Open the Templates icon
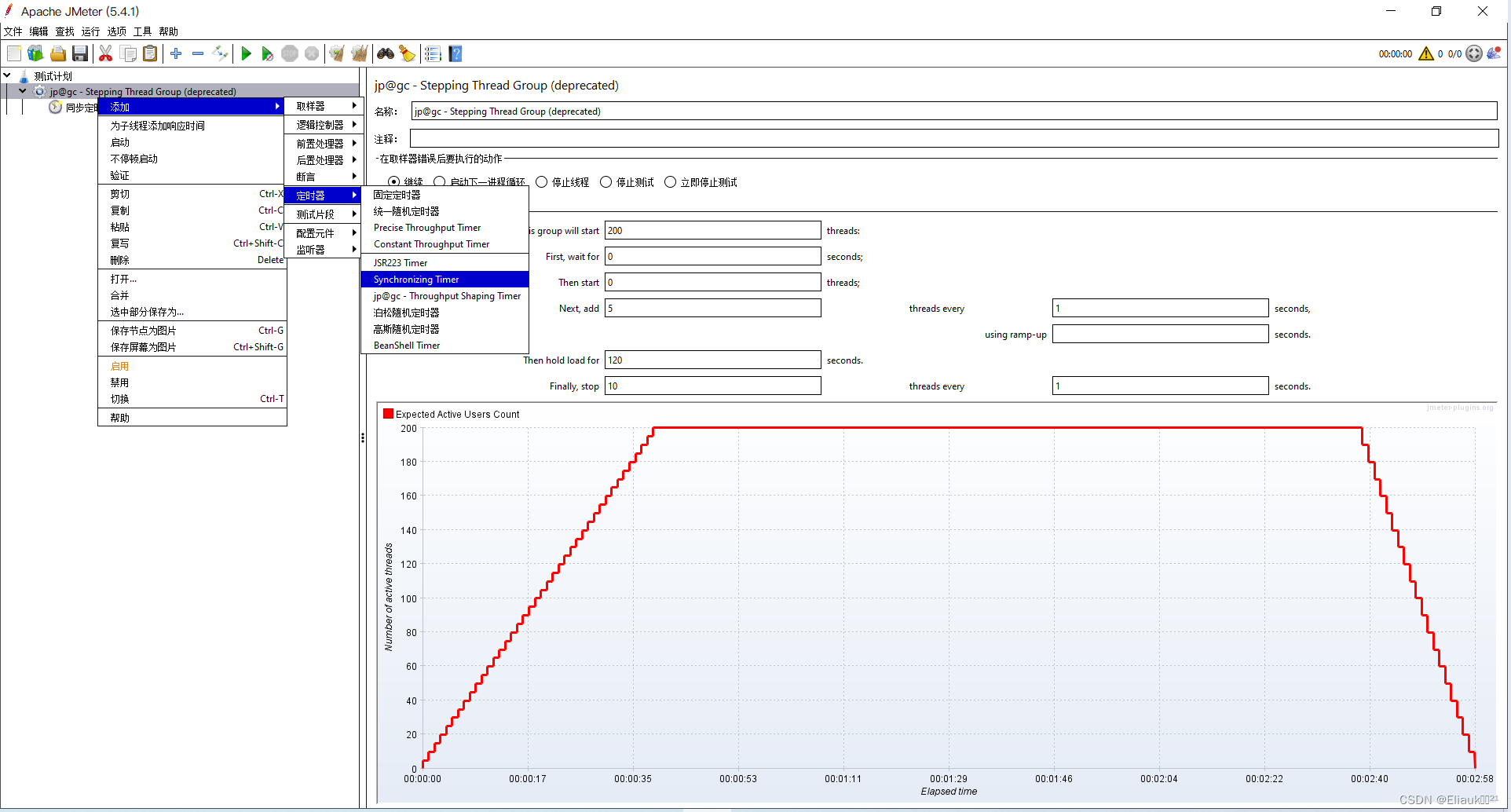 tap(35, 53)
